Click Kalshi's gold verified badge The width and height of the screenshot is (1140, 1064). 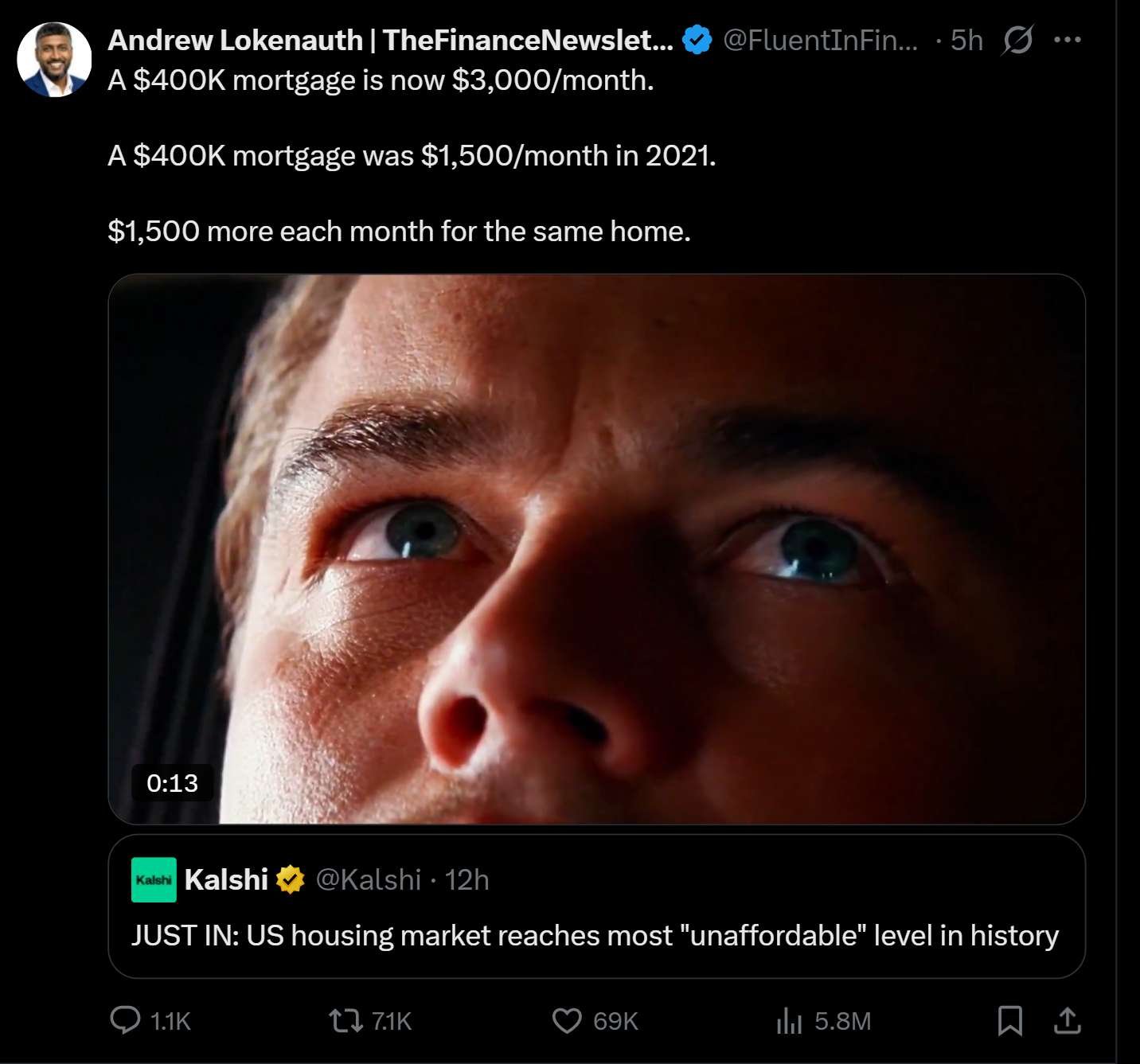[291, 879]
